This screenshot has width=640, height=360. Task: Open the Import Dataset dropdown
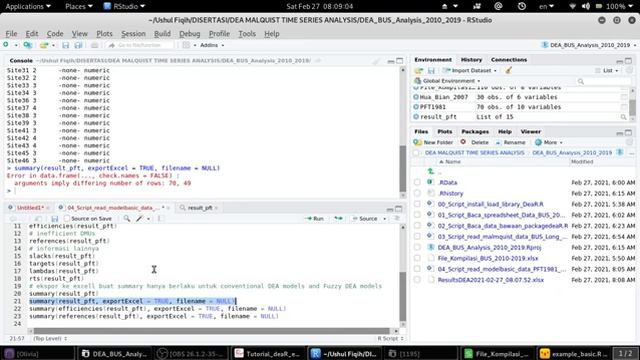(470, 71)
